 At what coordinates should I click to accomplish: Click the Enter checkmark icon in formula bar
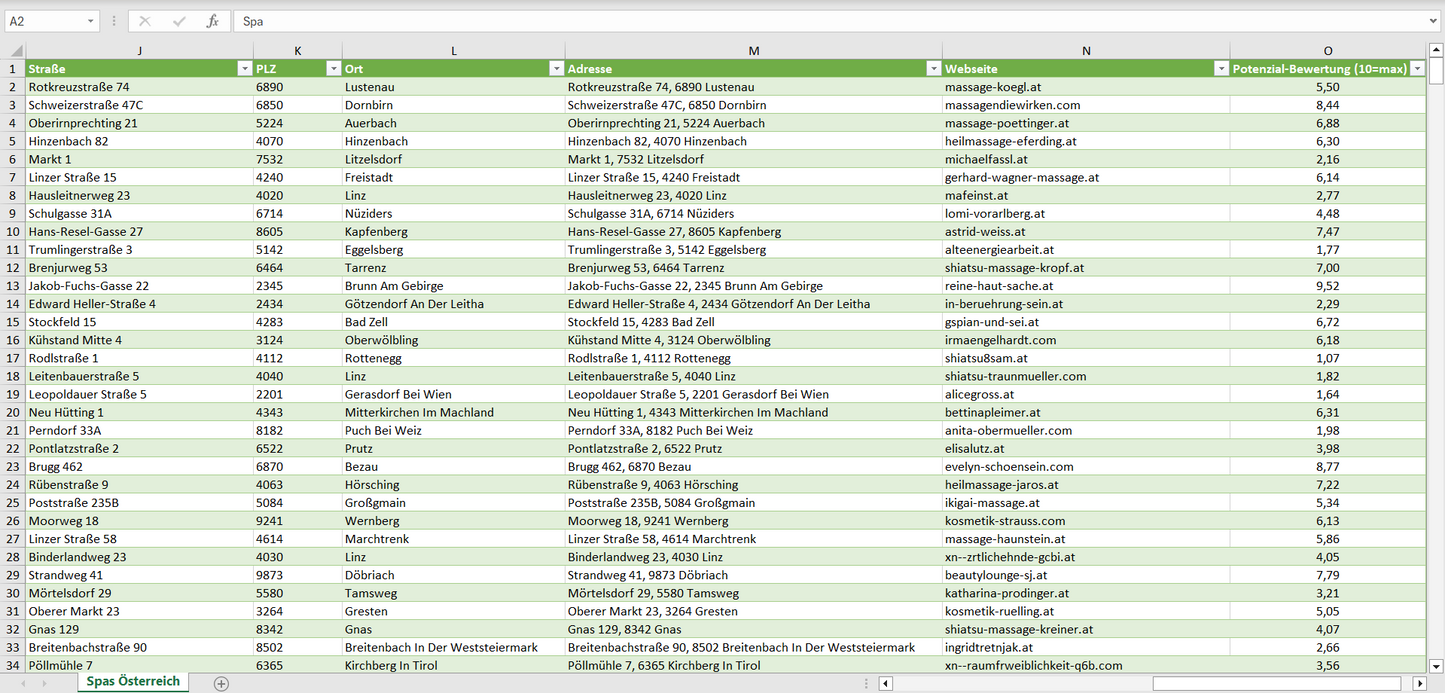point(179,21)
